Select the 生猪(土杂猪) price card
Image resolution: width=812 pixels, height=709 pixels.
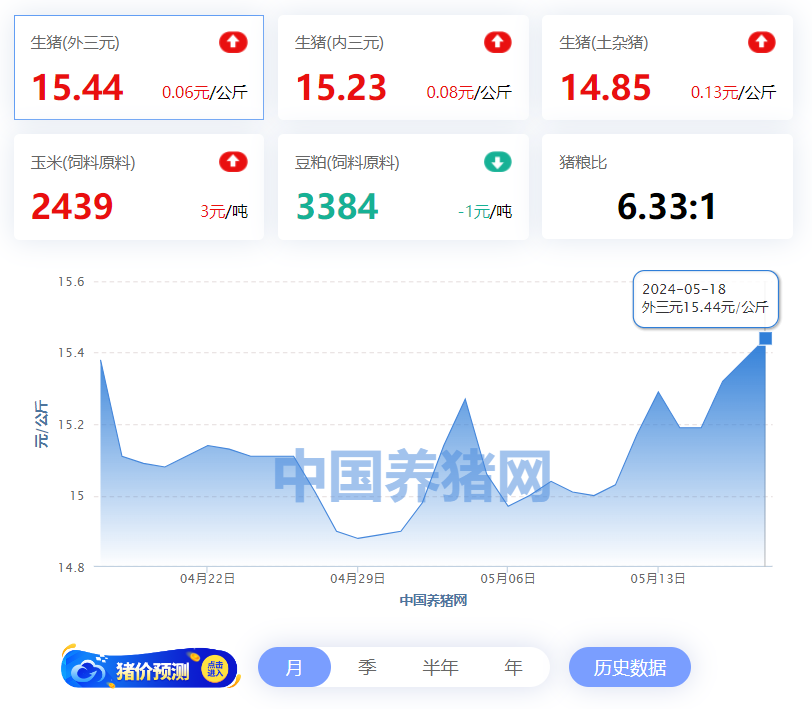[667, 67]
